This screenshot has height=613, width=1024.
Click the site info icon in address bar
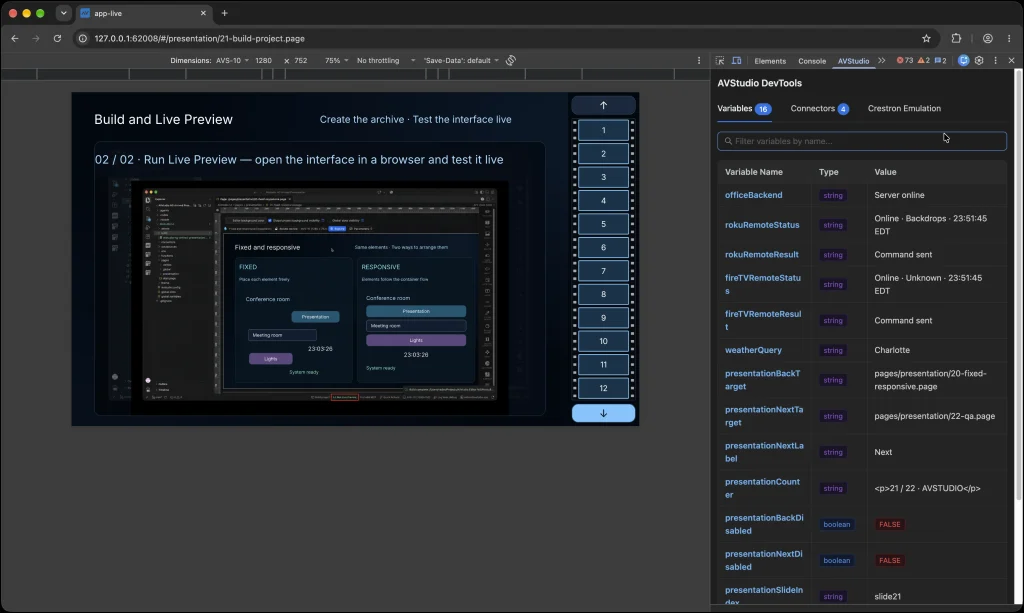(83, 39)
